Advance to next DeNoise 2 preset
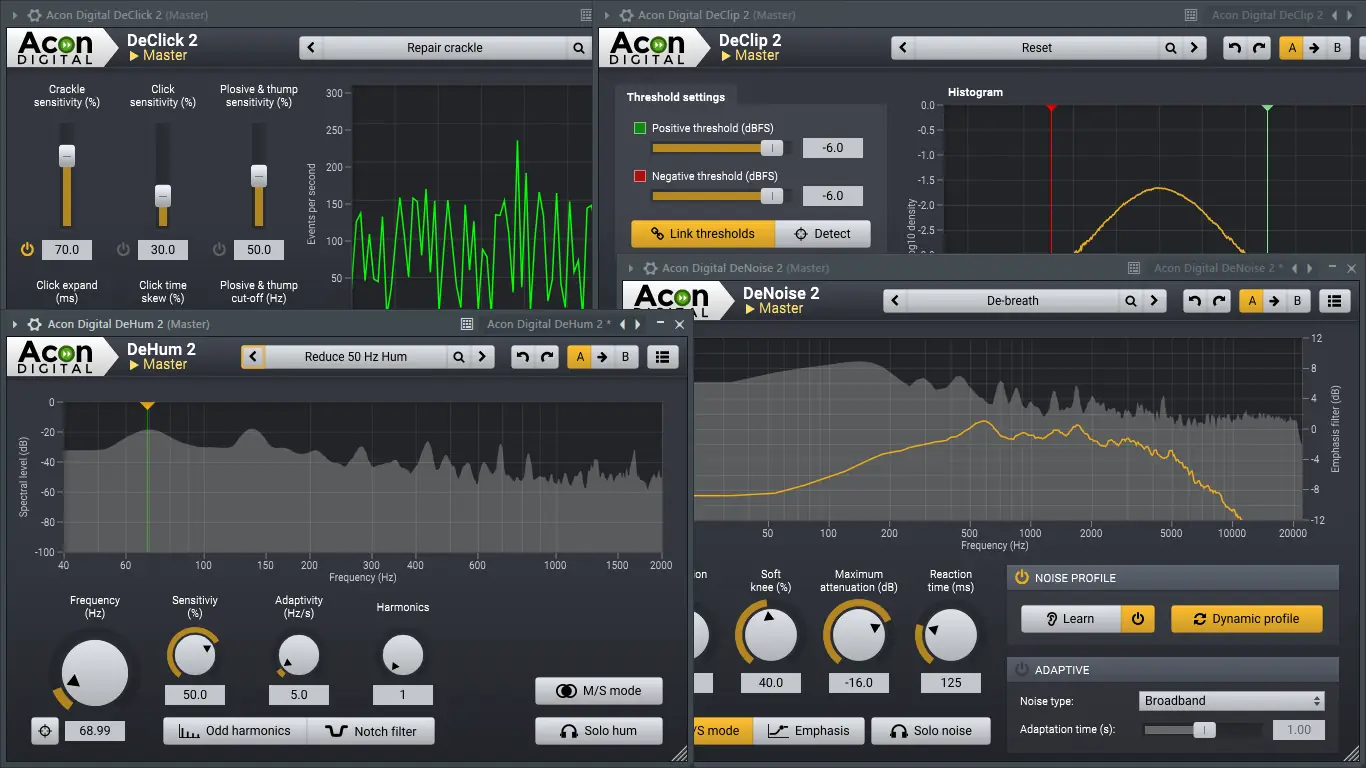Screen dimensions: 1366x768 click(1155, 301)
